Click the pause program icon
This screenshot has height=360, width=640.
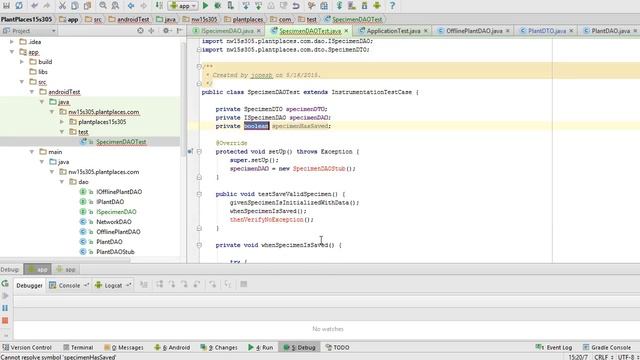(x=5, y=308)
